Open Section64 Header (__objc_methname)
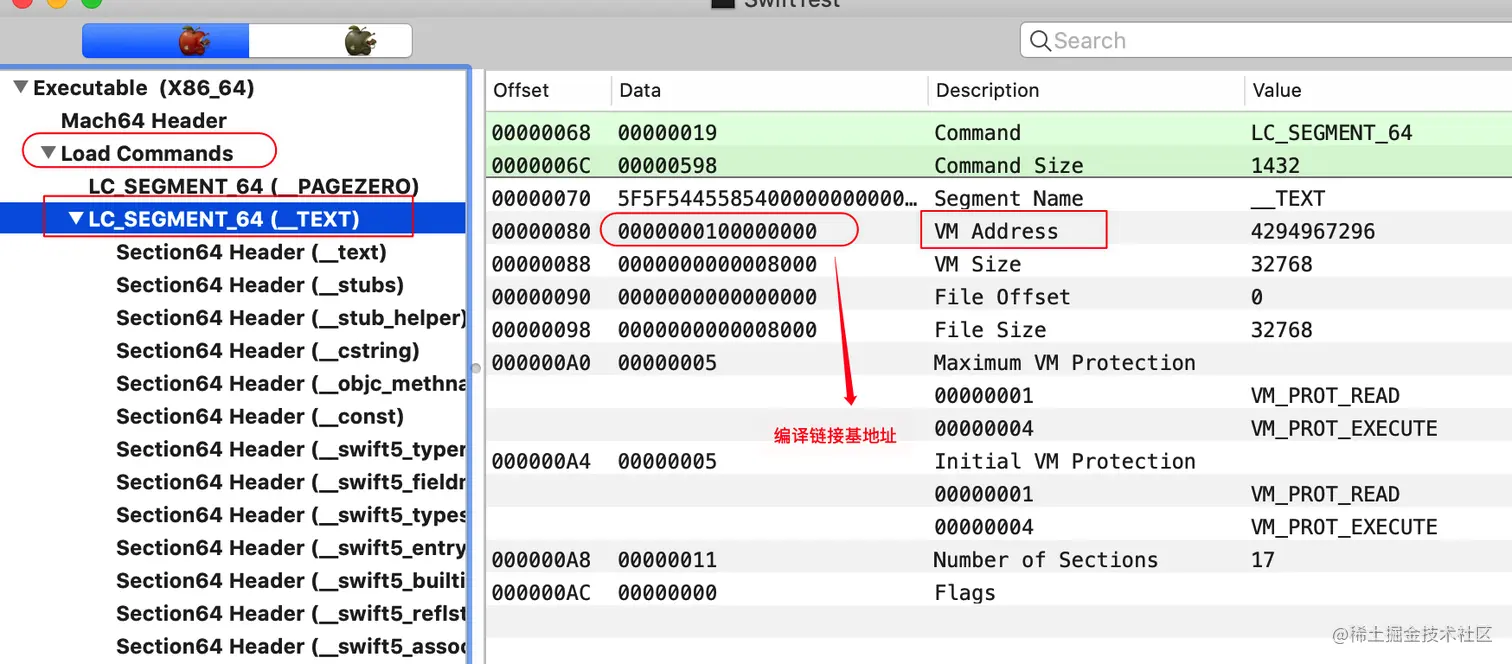This screenshot has height=664, width=1512. 291,384
